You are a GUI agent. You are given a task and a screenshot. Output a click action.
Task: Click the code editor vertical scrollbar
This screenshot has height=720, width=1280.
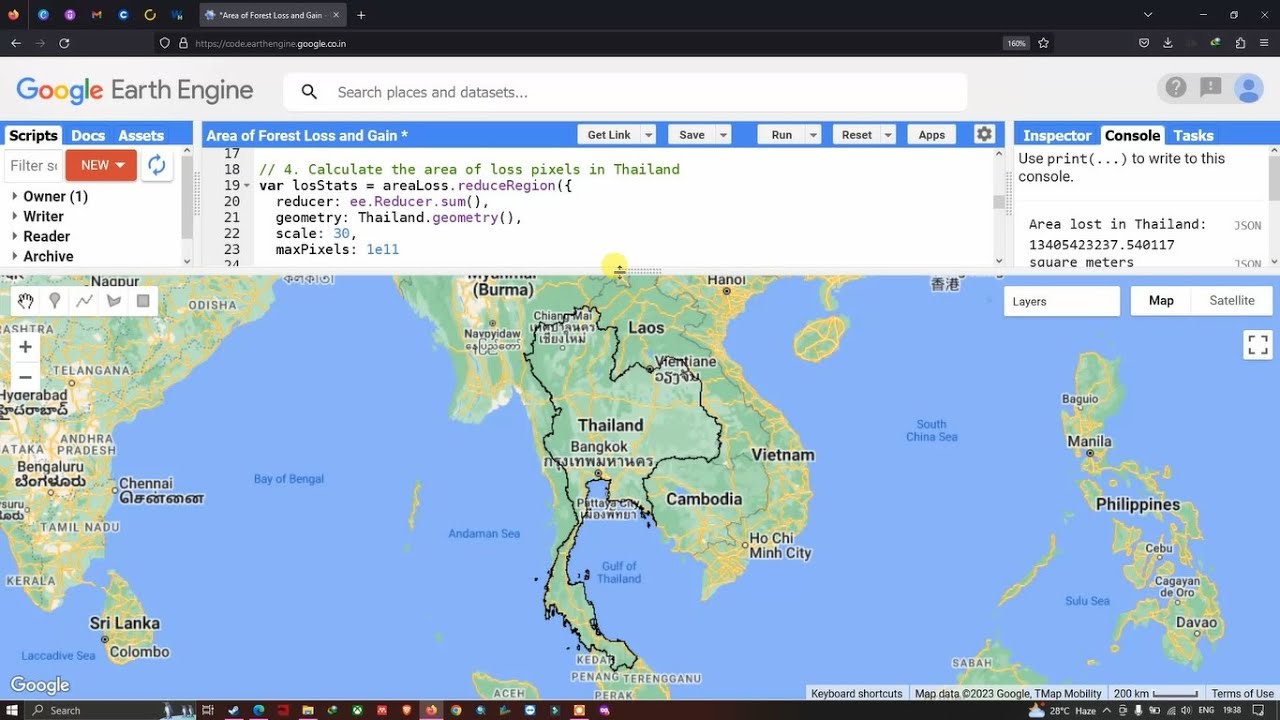(x=998, y=202)
